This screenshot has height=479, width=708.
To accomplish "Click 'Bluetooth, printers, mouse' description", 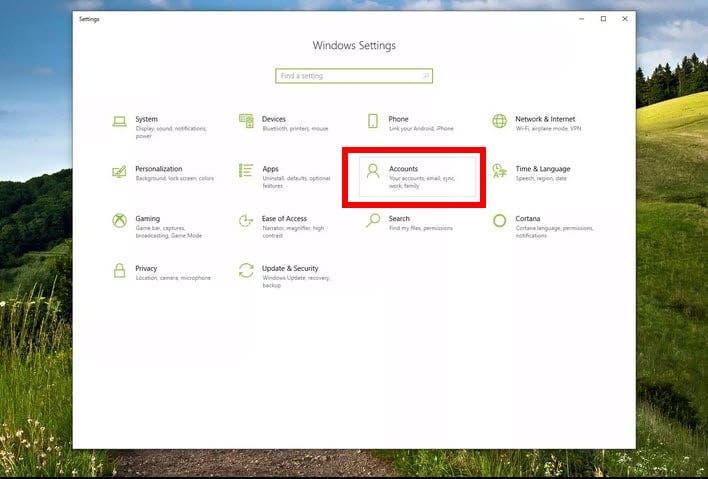I will click(295, 129).
